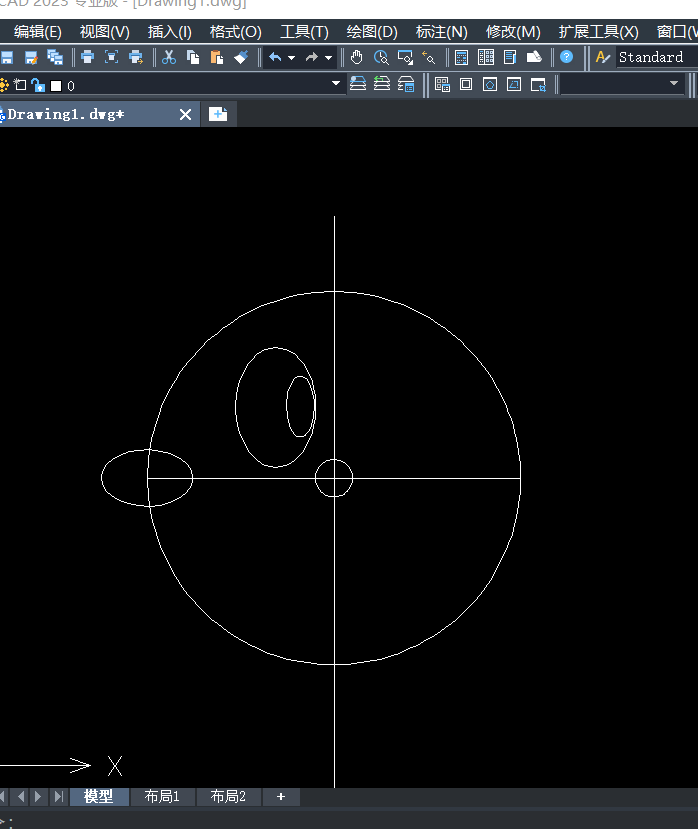Image resolution: width=698 pixels, height=829 pixels.
Task: Open the 扩展工具(X) menu
Action: pos(599,32)
